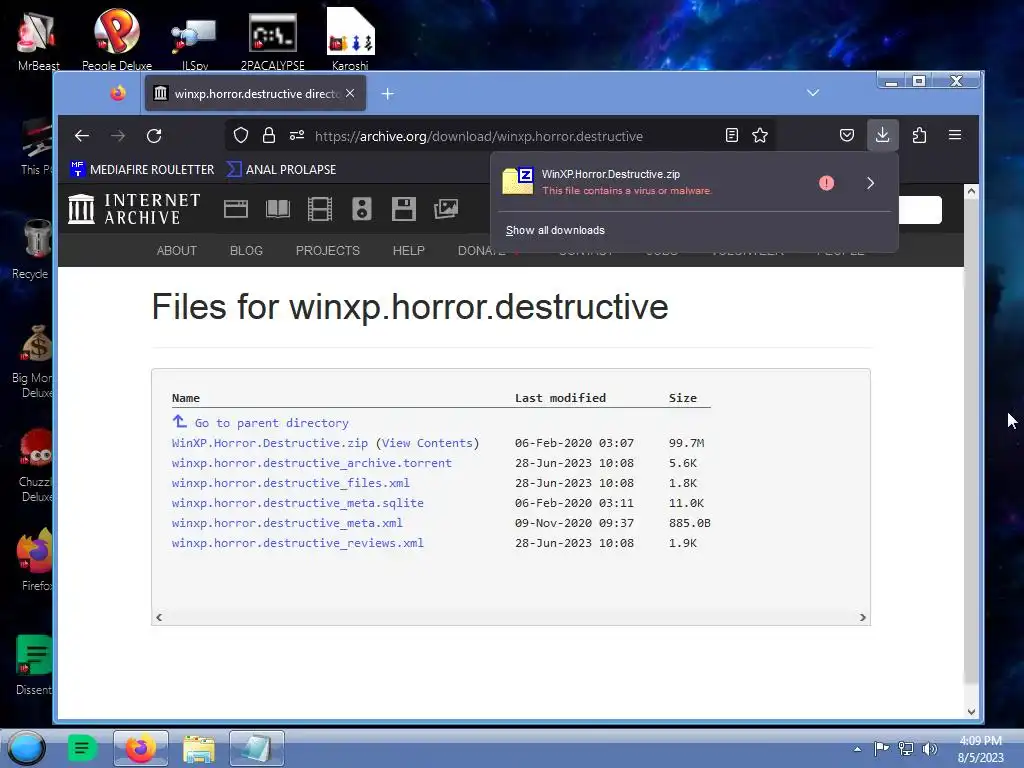Screen dimensions: 1024x768
Task: Save page to Pocket
Action: (846, 135)
